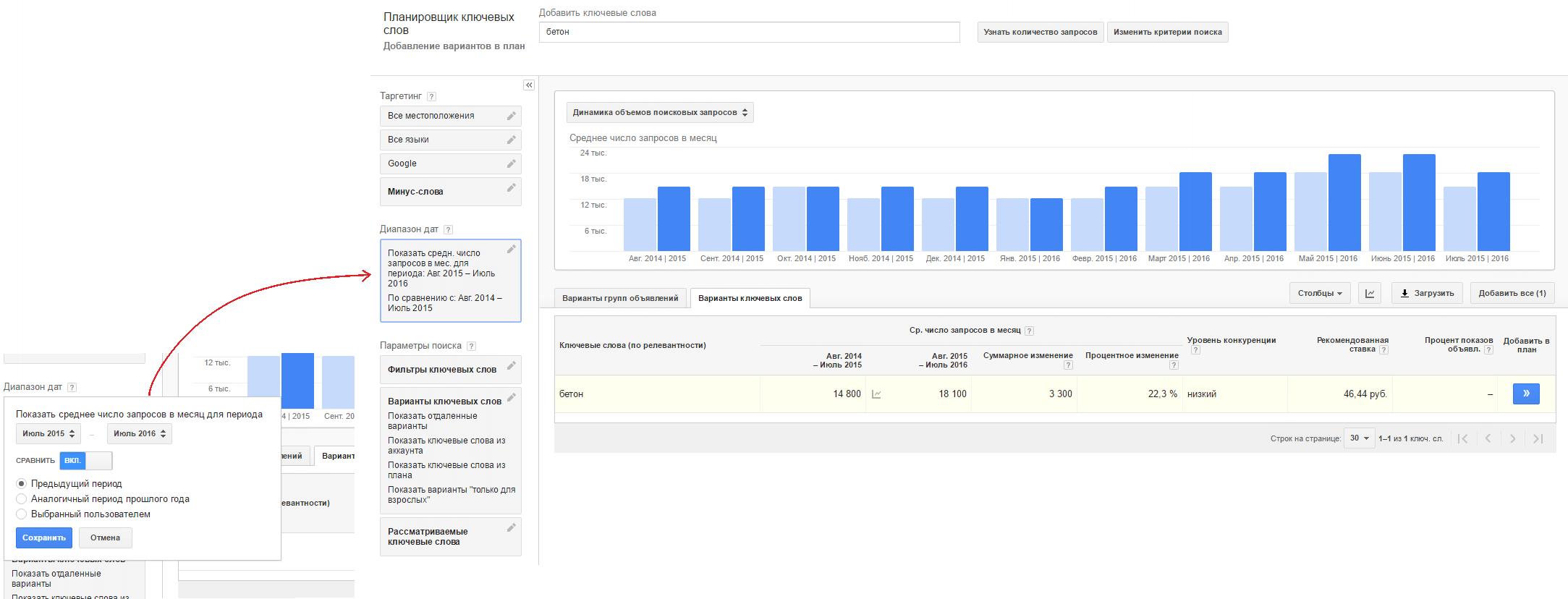Click Показать ключевые слова из плана
Screen dimensions: 1568x599
tap(446, 470)
